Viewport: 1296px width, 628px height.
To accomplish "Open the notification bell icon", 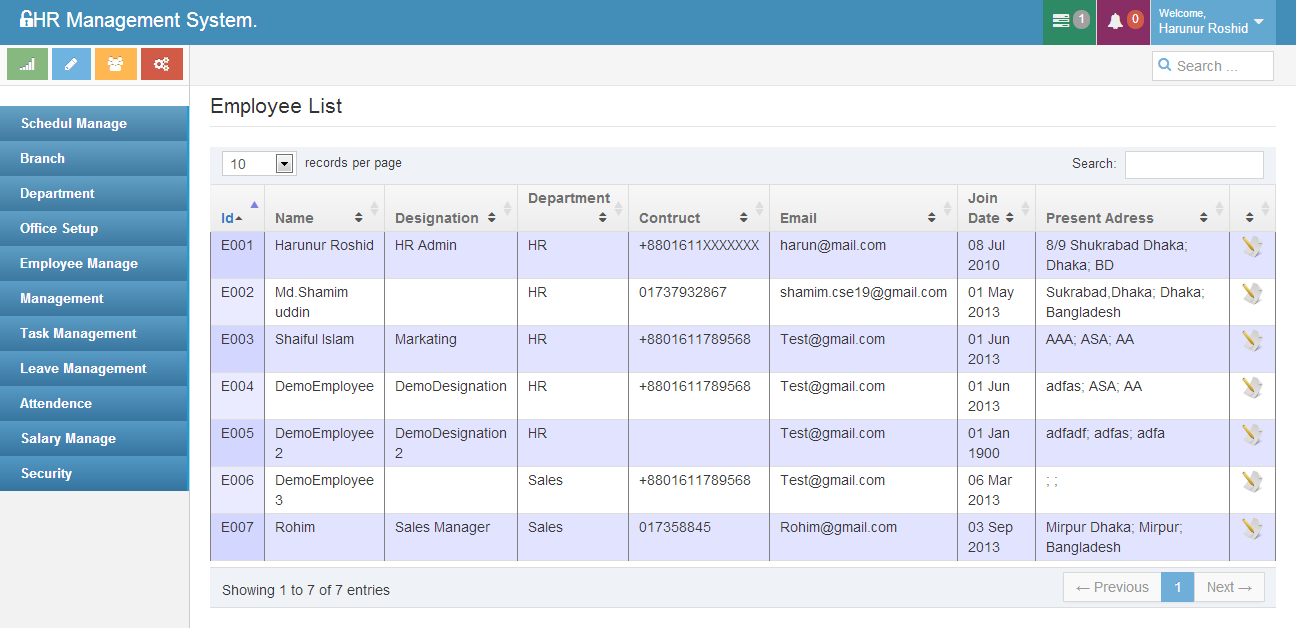I will coord(1124,21).
